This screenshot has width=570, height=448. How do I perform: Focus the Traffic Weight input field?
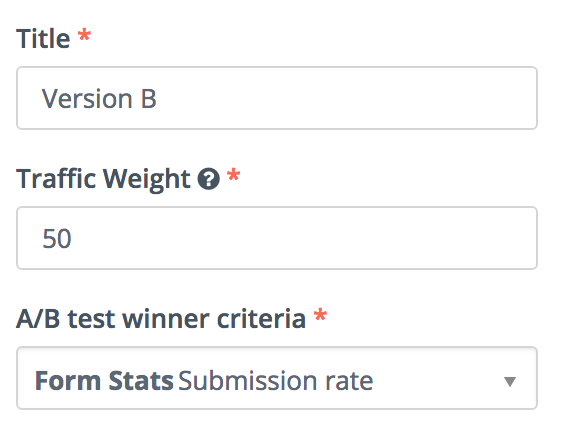[x=277, y=238]
